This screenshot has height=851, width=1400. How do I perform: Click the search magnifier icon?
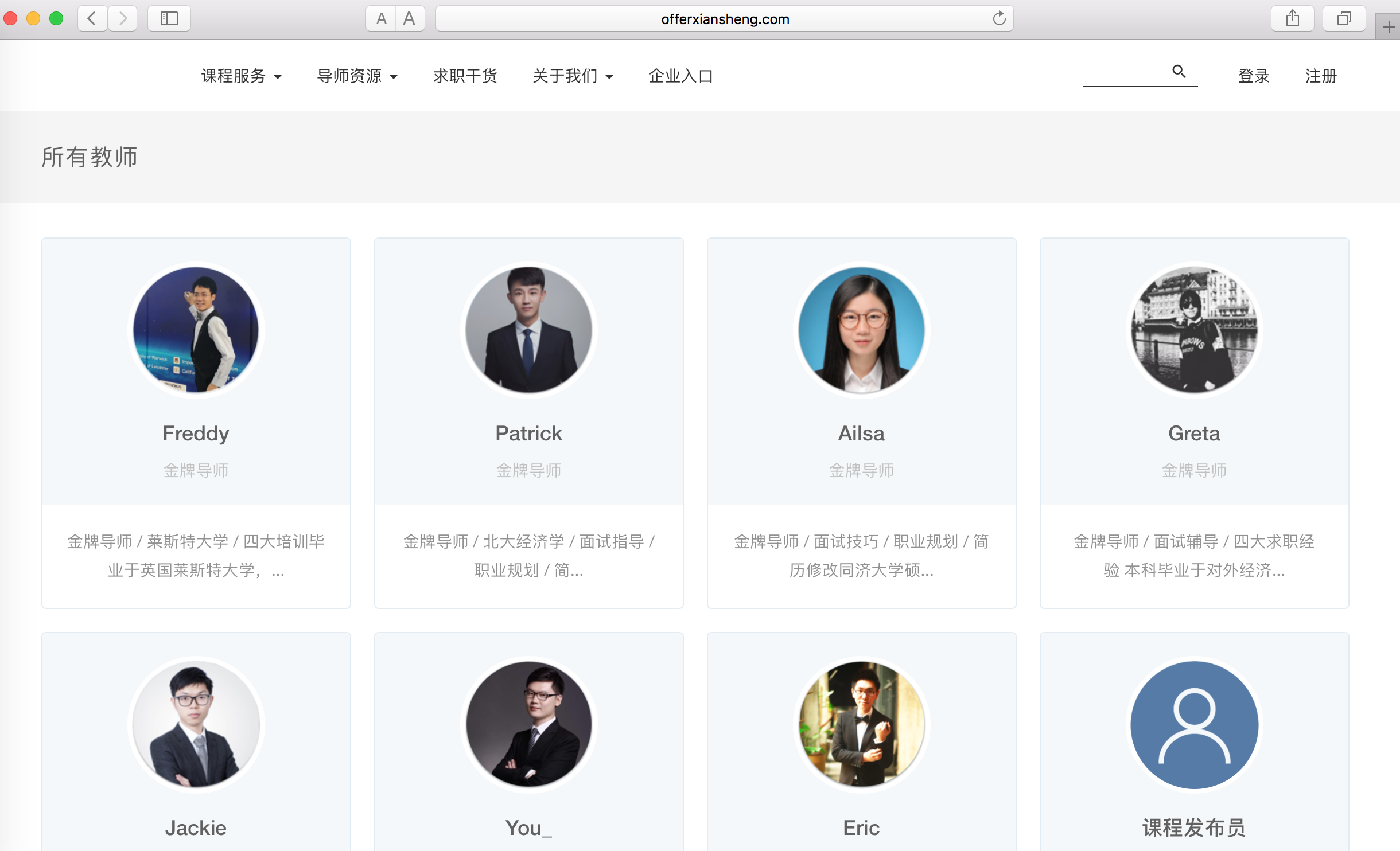pyautogui.click(x=1179, y=71)
